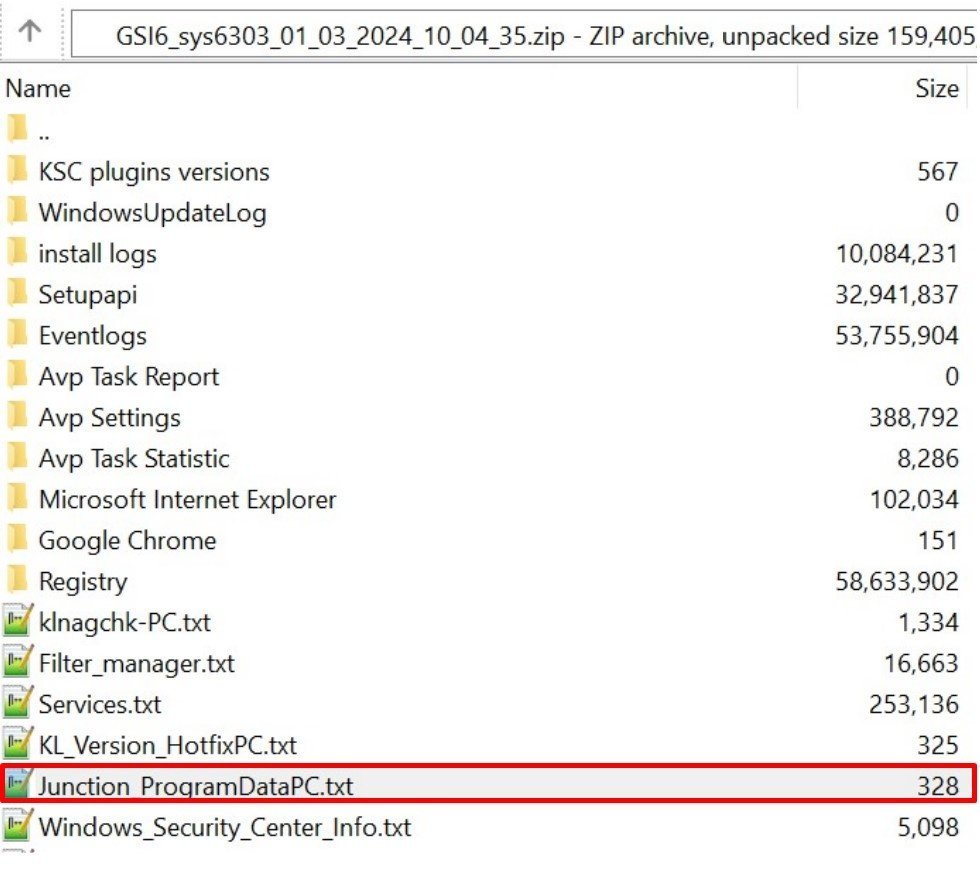Viewport: 980px width, 895px height.
Task: Click the size value 567
Action: (938, 172)
